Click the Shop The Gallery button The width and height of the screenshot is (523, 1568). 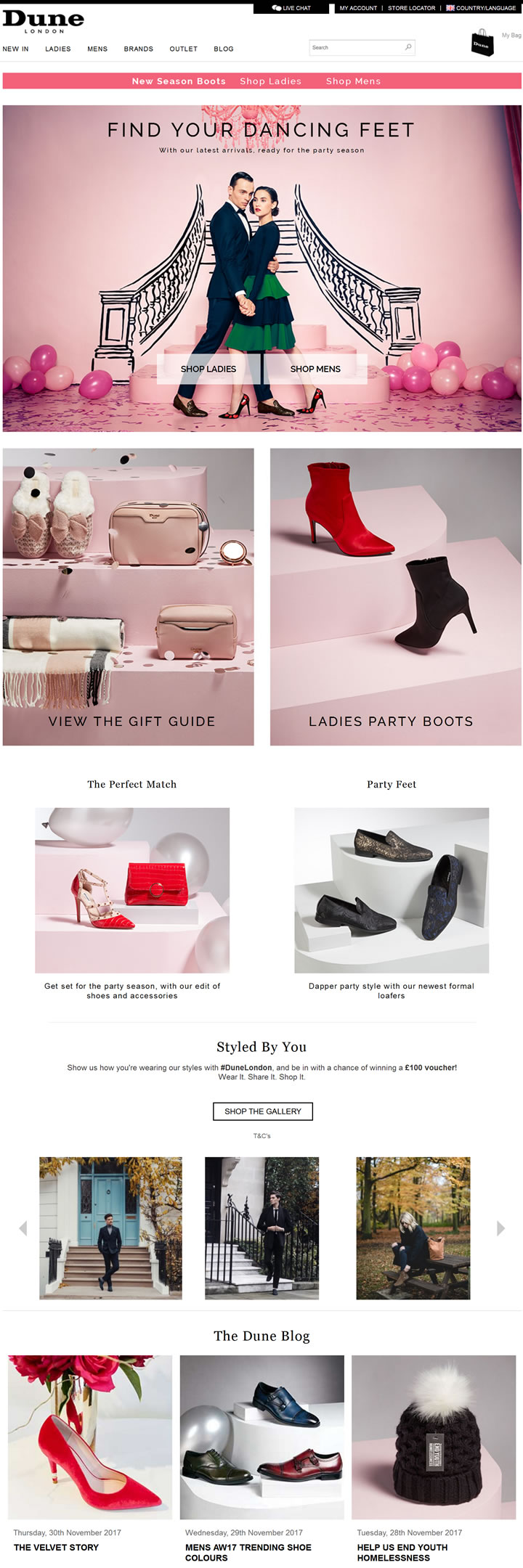click(x=263, y=1111)
